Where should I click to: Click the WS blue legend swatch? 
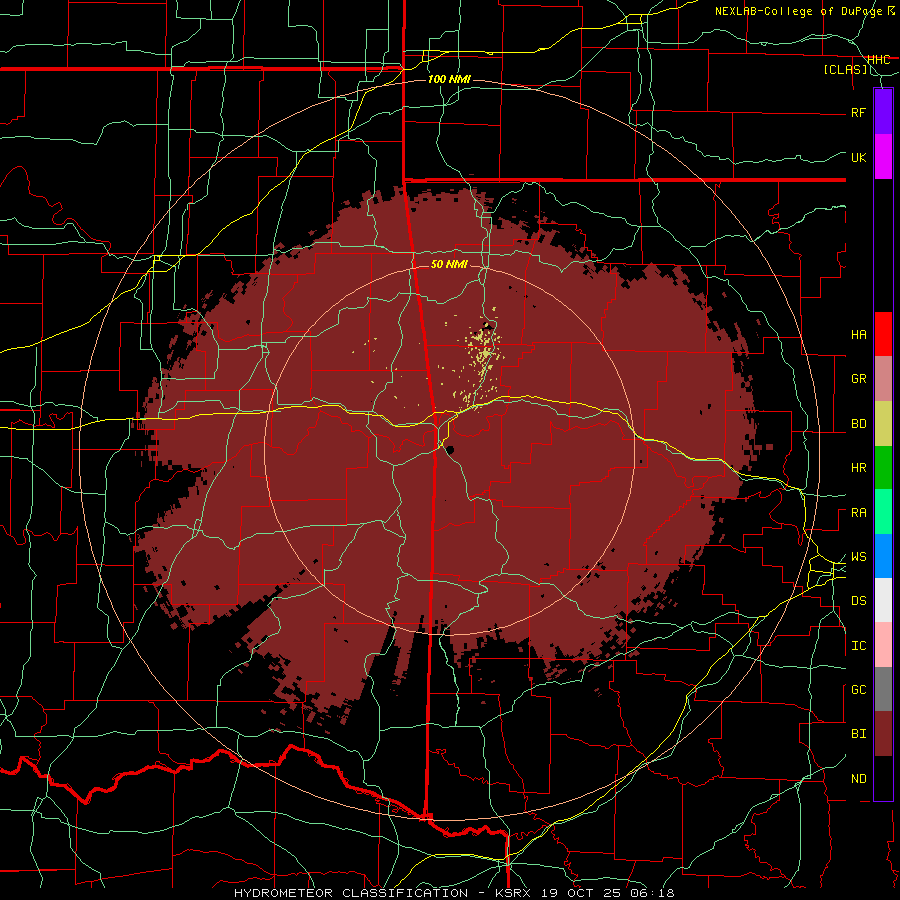[x=883, y=556]
